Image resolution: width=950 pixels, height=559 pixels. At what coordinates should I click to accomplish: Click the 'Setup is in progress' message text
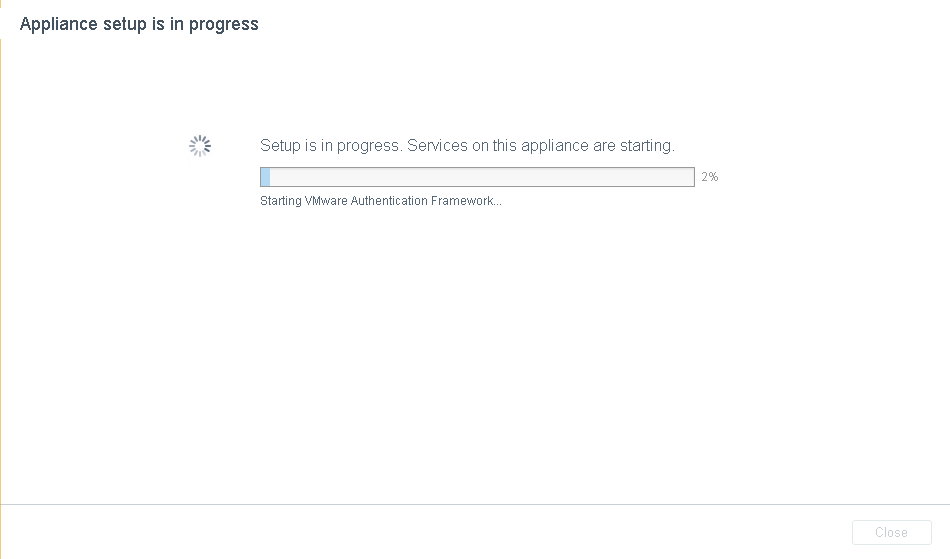[x=330, y=146]
